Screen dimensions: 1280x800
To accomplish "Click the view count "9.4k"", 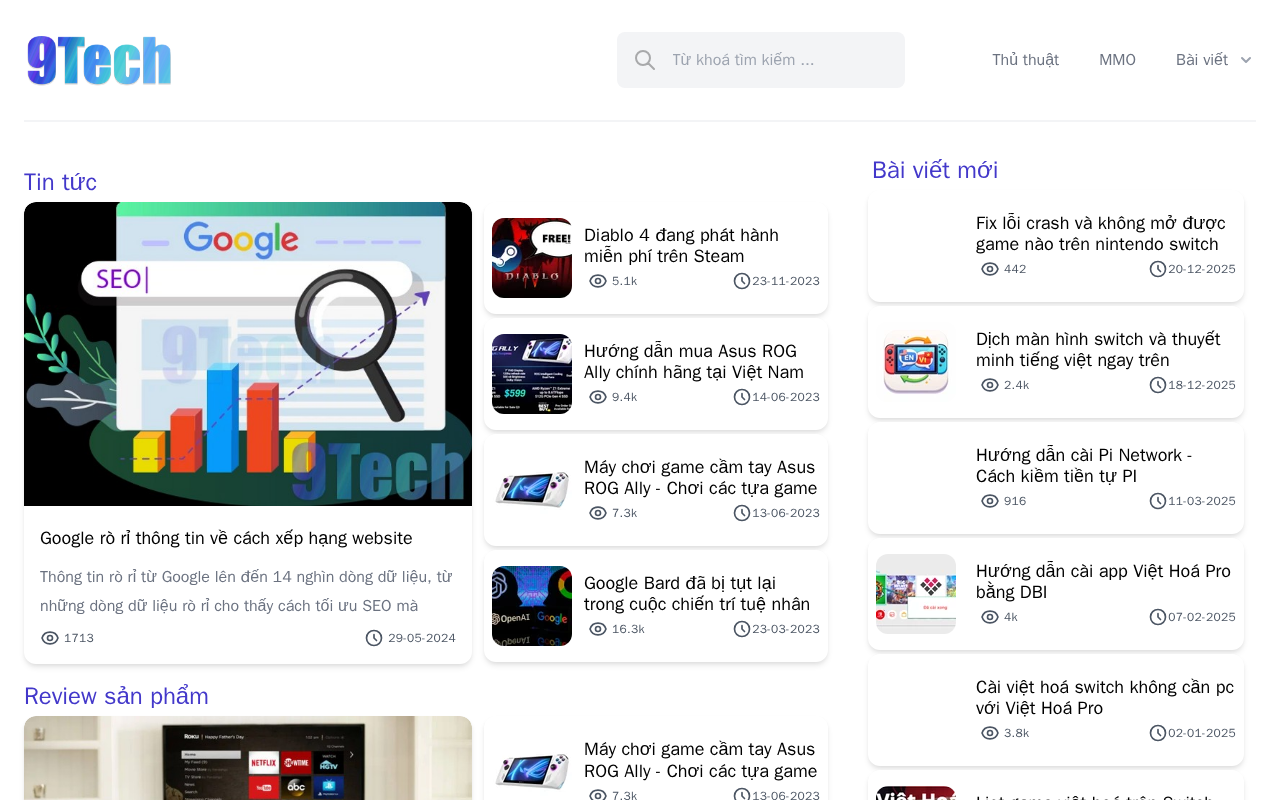I will pyautogui.click(x=624, y=397).
